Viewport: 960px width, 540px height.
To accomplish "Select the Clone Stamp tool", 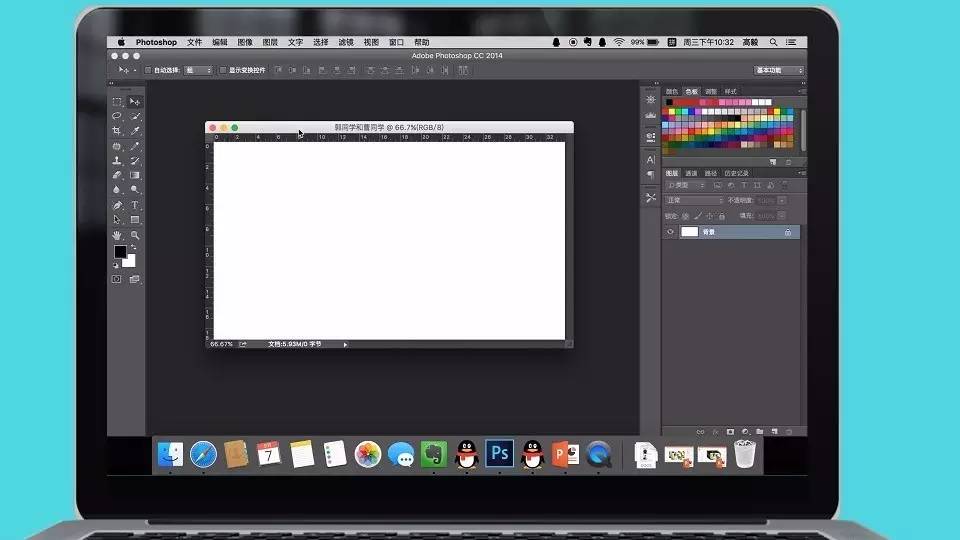I will (117, 160).
